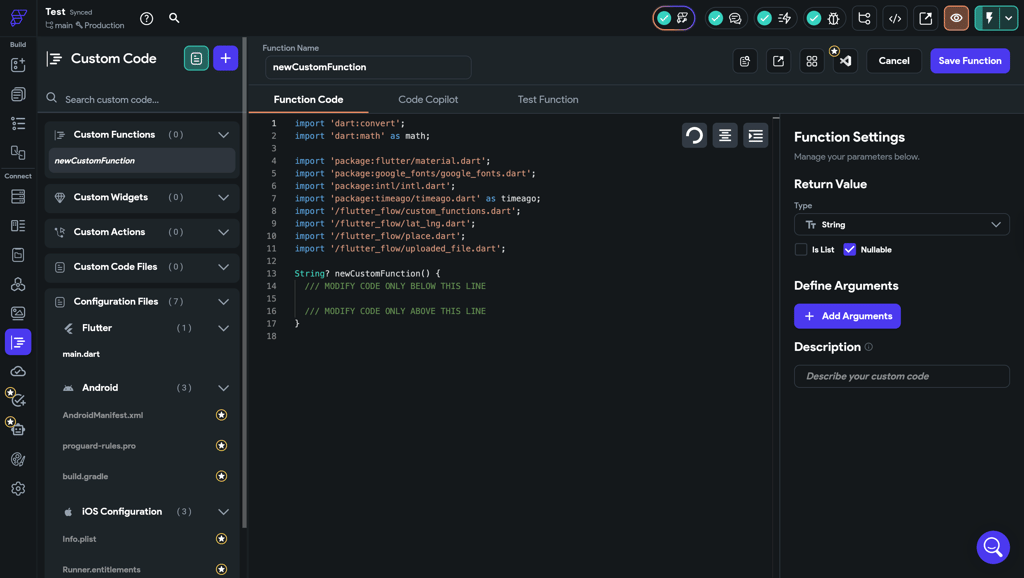This screenshot has height=578, width=1024.
Task: Open main.dart configuration file
Action: tap(81, 354)
